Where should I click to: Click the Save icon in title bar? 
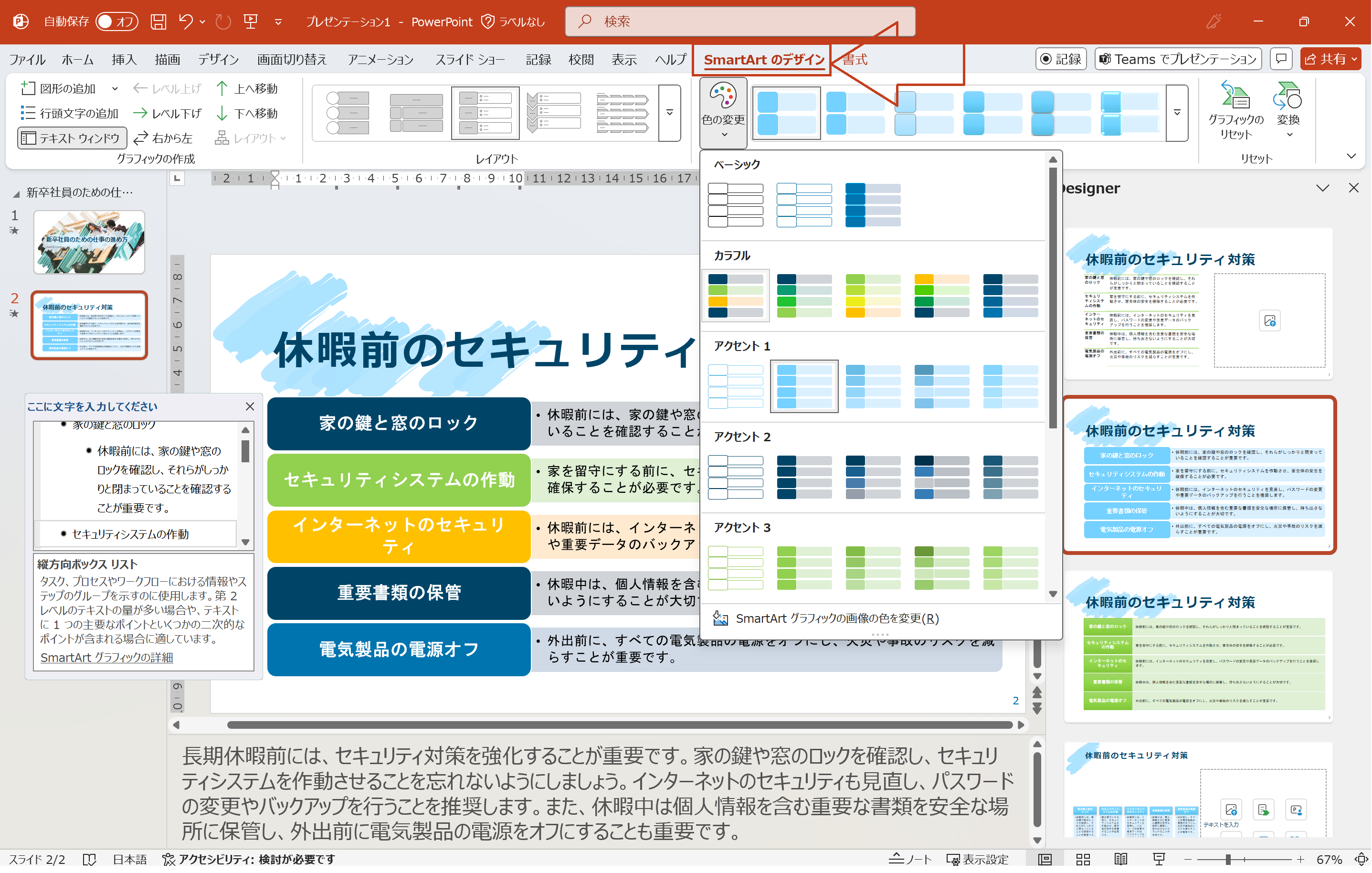pos(158,21)
